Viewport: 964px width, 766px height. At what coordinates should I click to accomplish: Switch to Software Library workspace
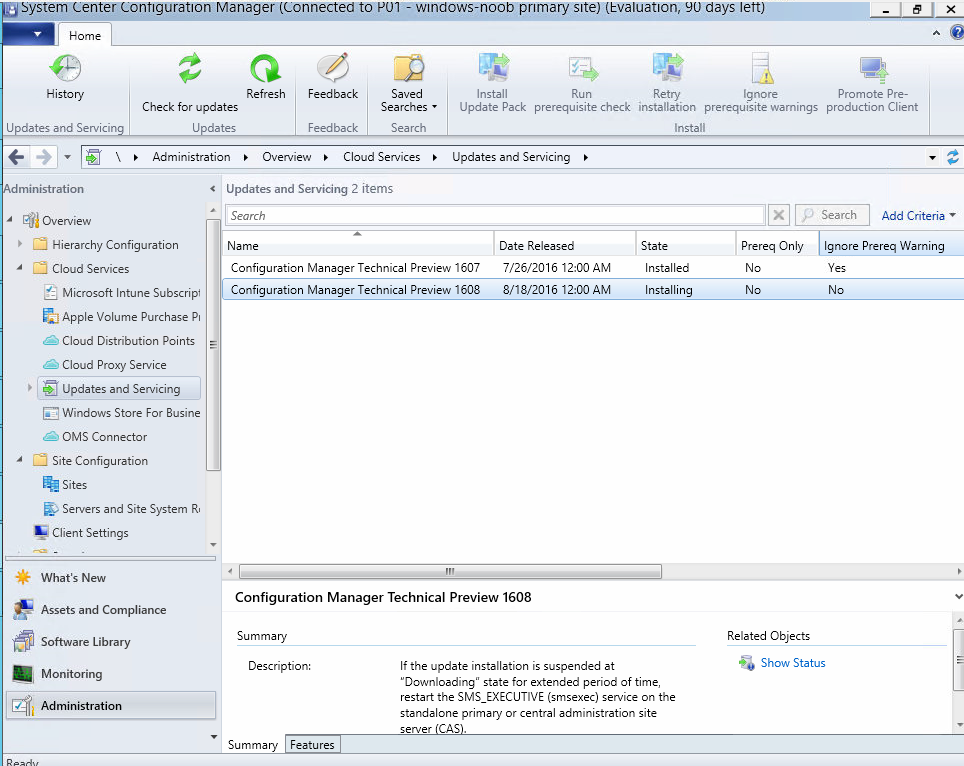tap(111, 642)
